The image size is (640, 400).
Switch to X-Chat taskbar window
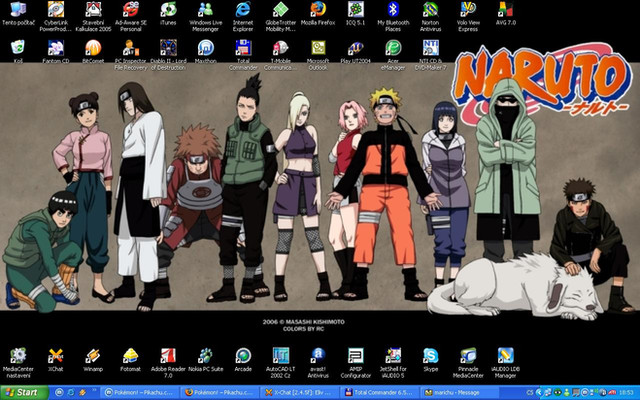[300, 393]
